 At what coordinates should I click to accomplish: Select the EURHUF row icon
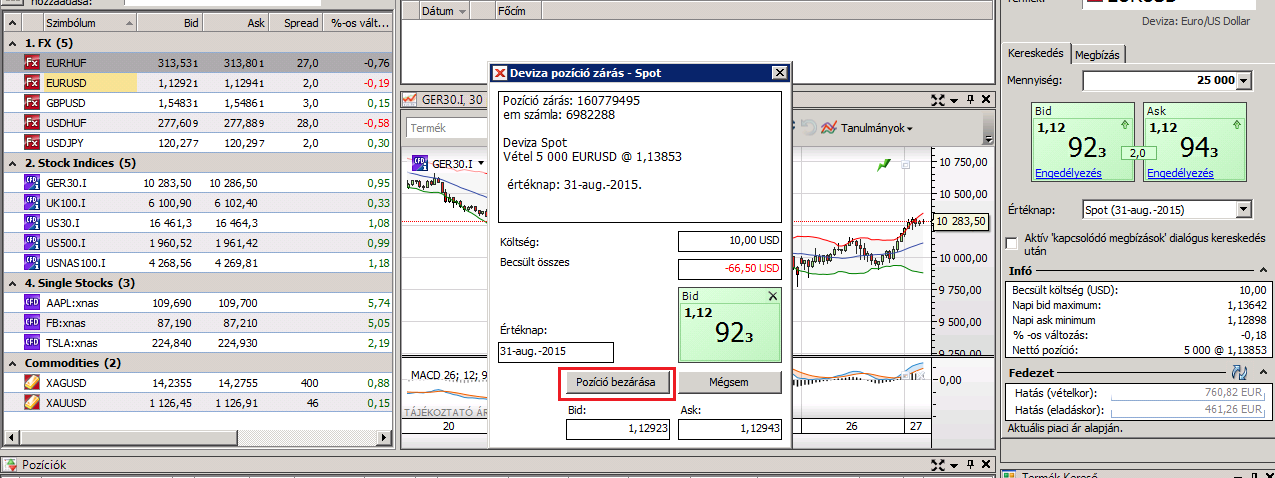click(x=31, y=63)
